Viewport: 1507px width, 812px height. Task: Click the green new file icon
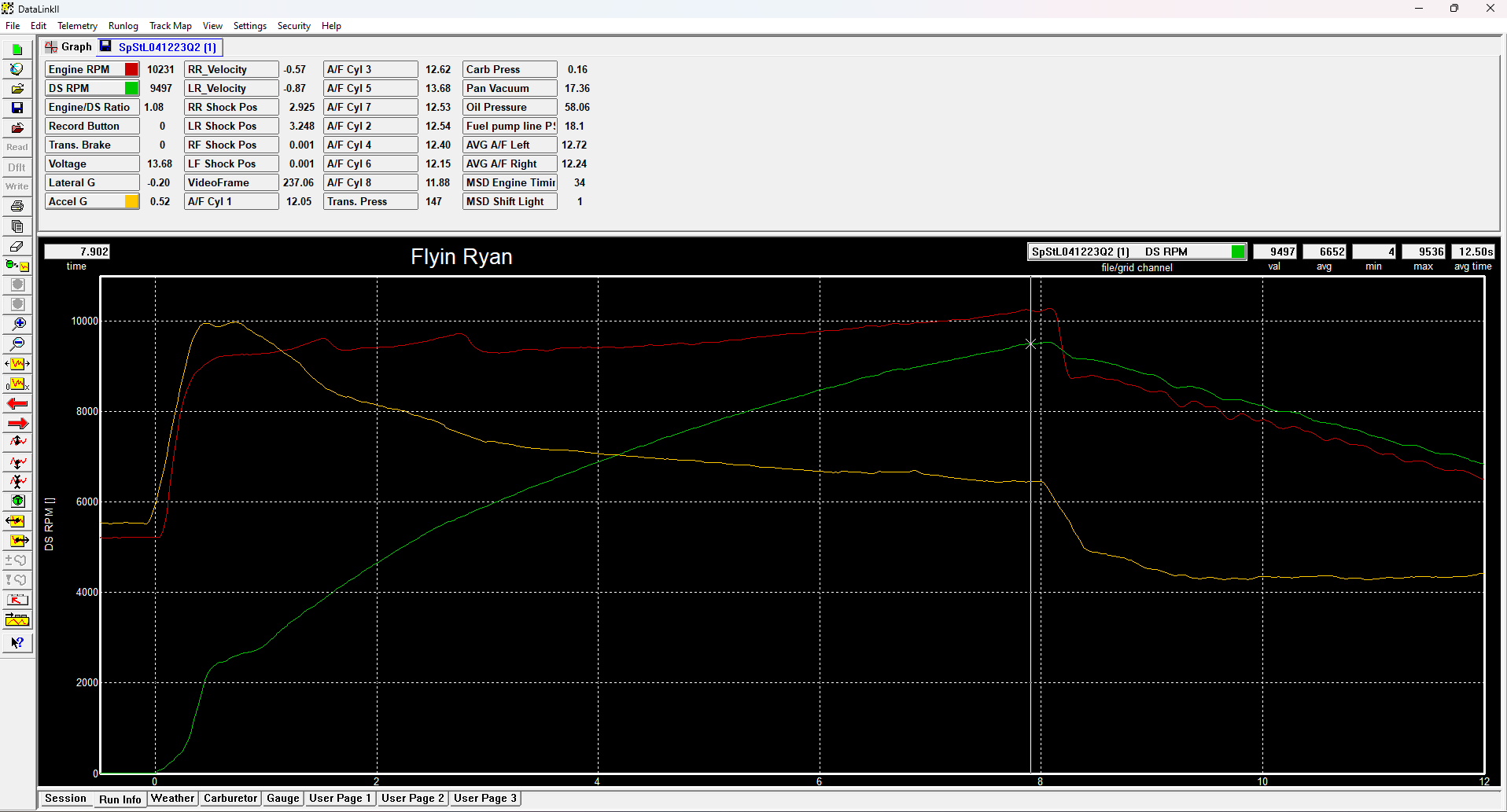click(x=17, y=50)
